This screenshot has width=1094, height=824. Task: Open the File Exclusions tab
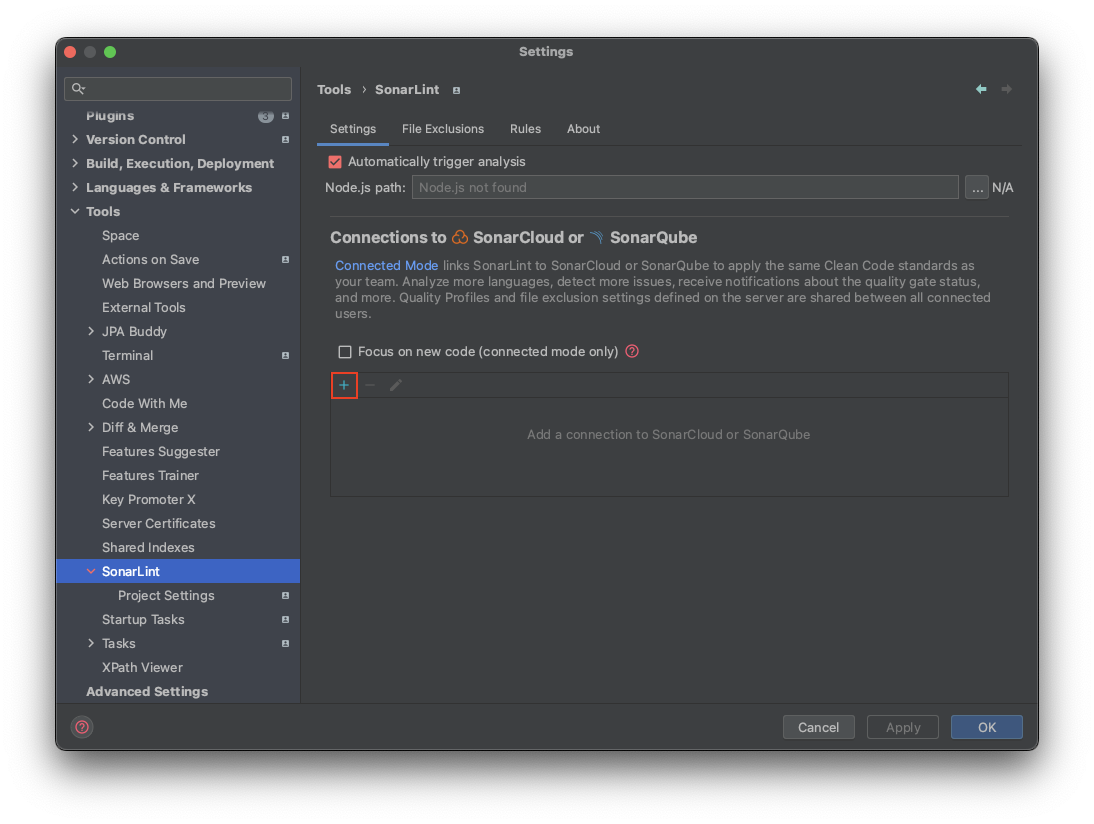[443, 129]
